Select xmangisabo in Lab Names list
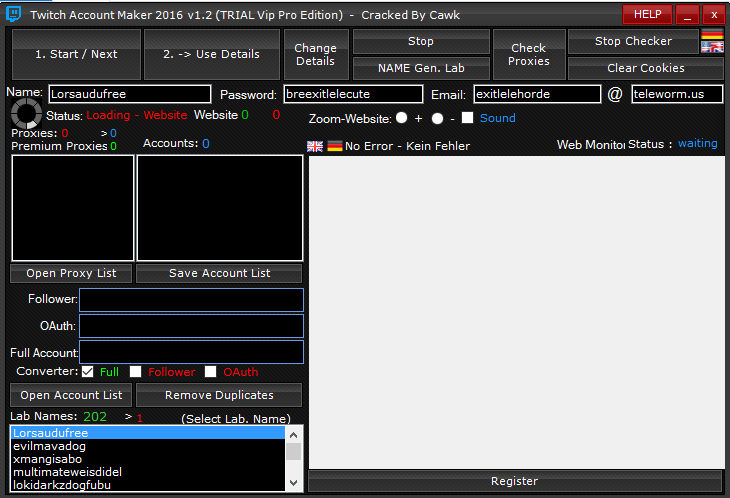This screenshot has height=498, width=730. (x=148, y=459)
